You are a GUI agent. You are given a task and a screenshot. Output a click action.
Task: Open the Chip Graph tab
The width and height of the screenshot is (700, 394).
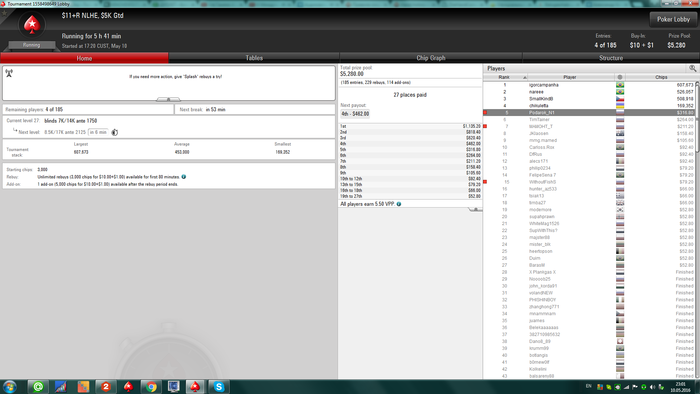[x=431, y=58]
